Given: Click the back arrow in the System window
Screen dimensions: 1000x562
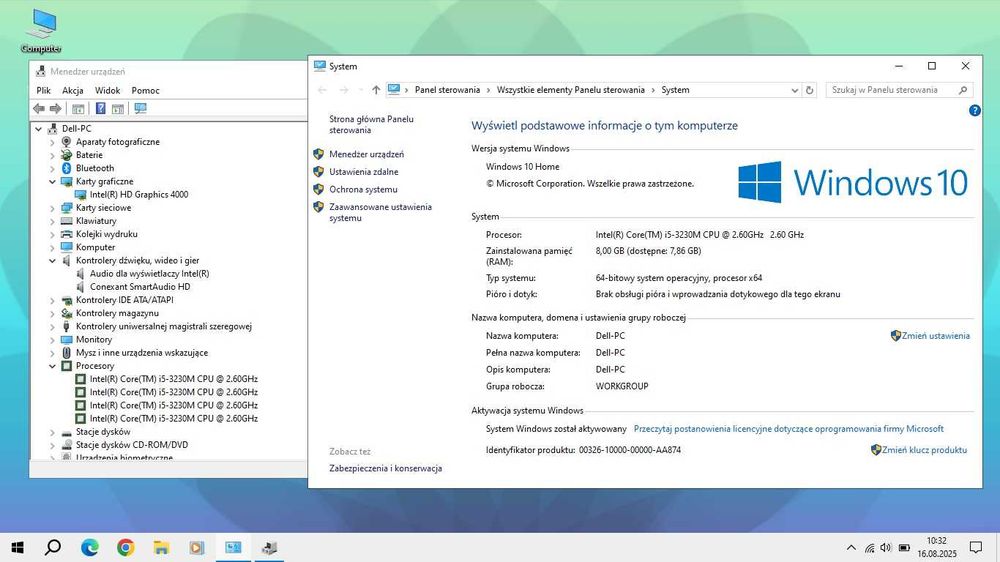Looking at the screenshot, I should [322, 90].
